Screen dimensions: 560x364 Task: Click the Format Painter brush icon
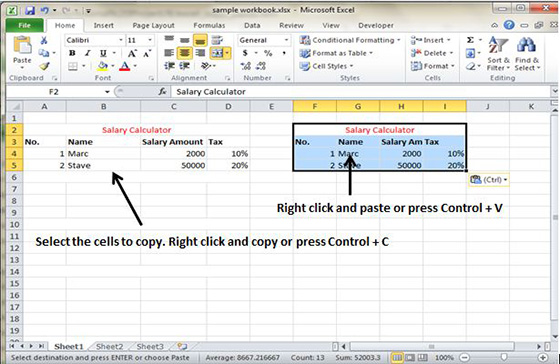pyautogui.click(x=44, y=66)
